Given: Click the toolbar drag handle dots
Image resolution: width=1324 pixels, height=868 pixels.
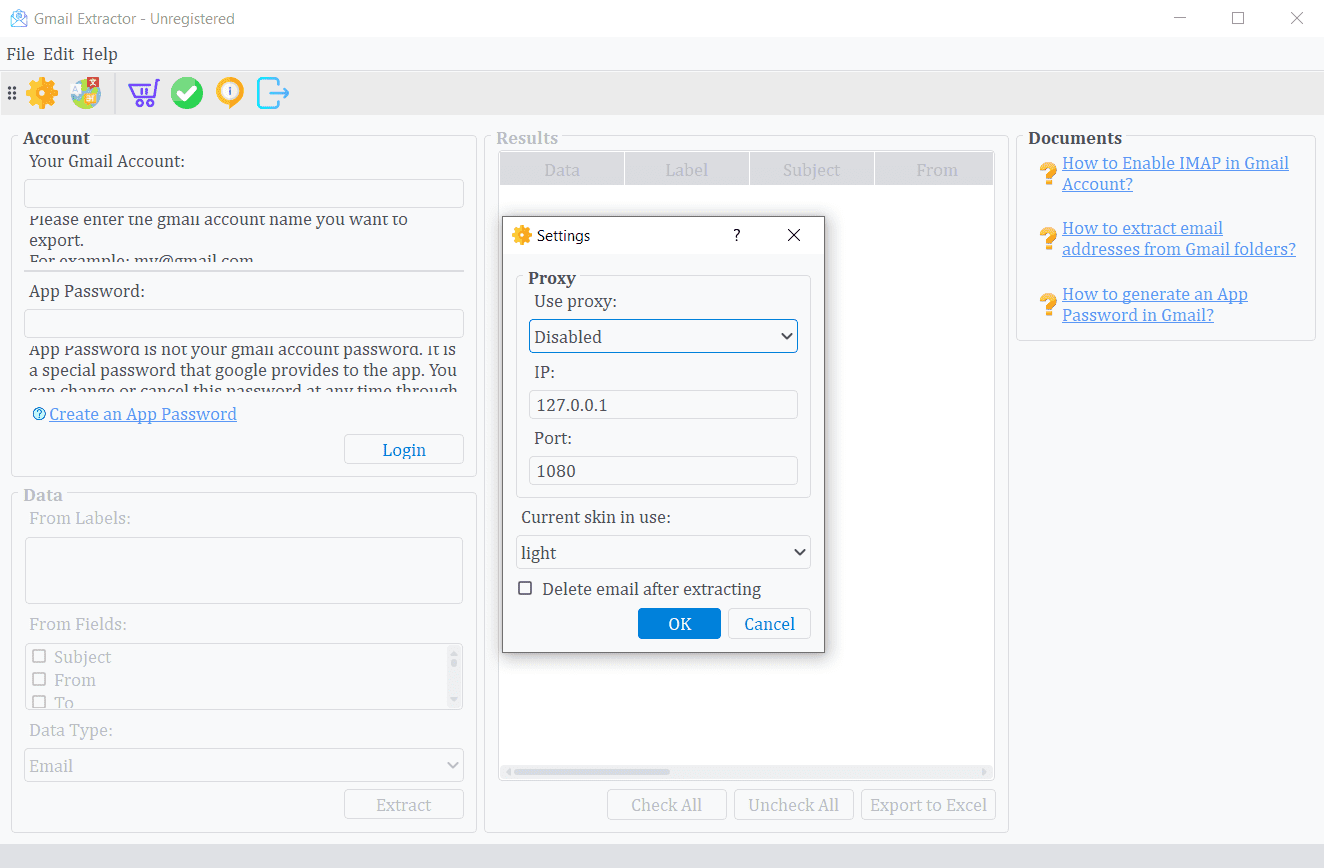Looking at the screenshot, I should [12, 93].
